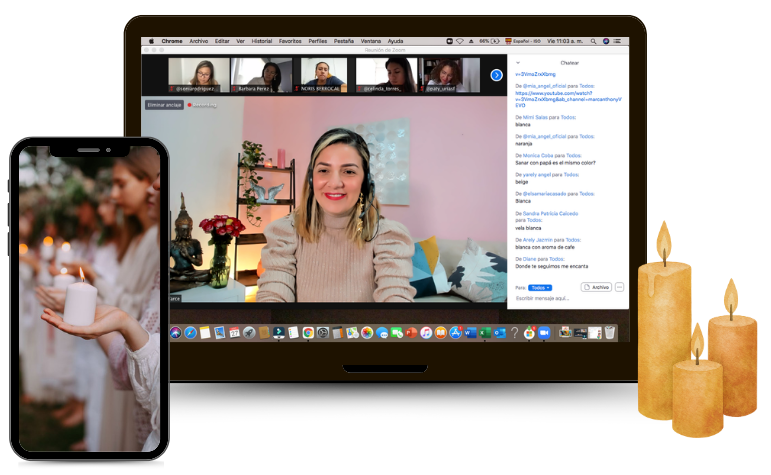Click the red Recording indicator
The image size is (771, 475).
tap(202, 105)
